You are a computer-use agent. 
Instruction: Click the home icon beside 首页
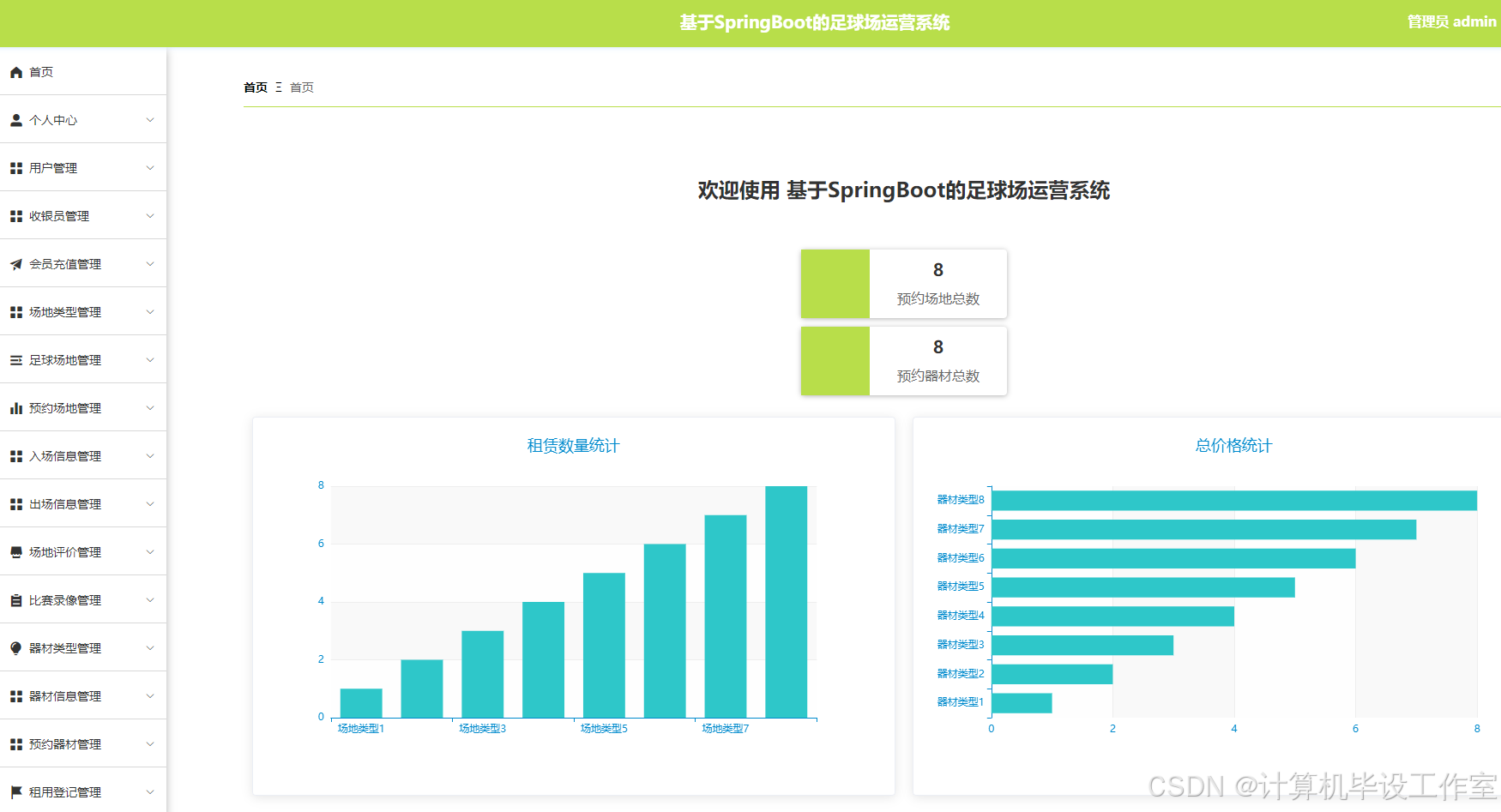pos(16,73)
